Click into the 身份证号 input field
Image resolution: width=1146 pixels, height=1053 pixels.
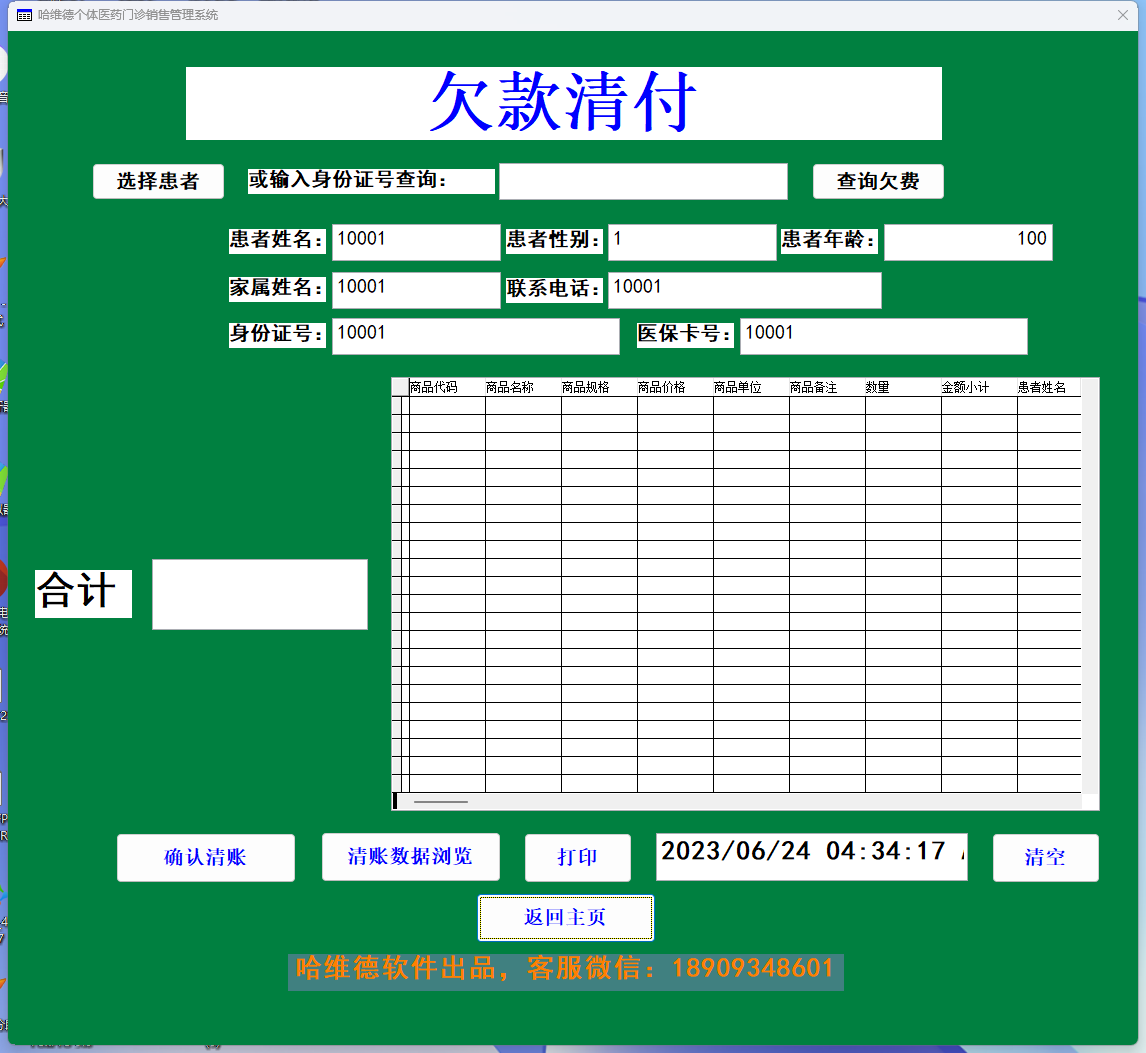tap(475, 336)
